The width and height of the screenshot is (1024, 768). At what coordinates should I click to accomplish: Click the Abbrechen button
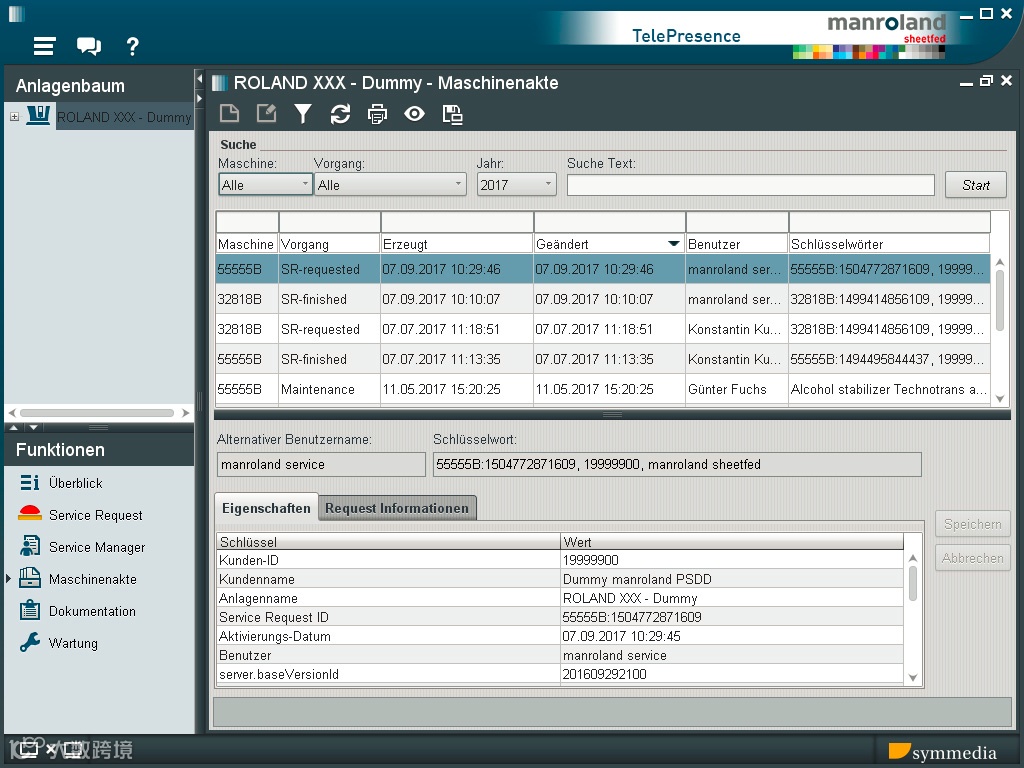pos(972,558)
